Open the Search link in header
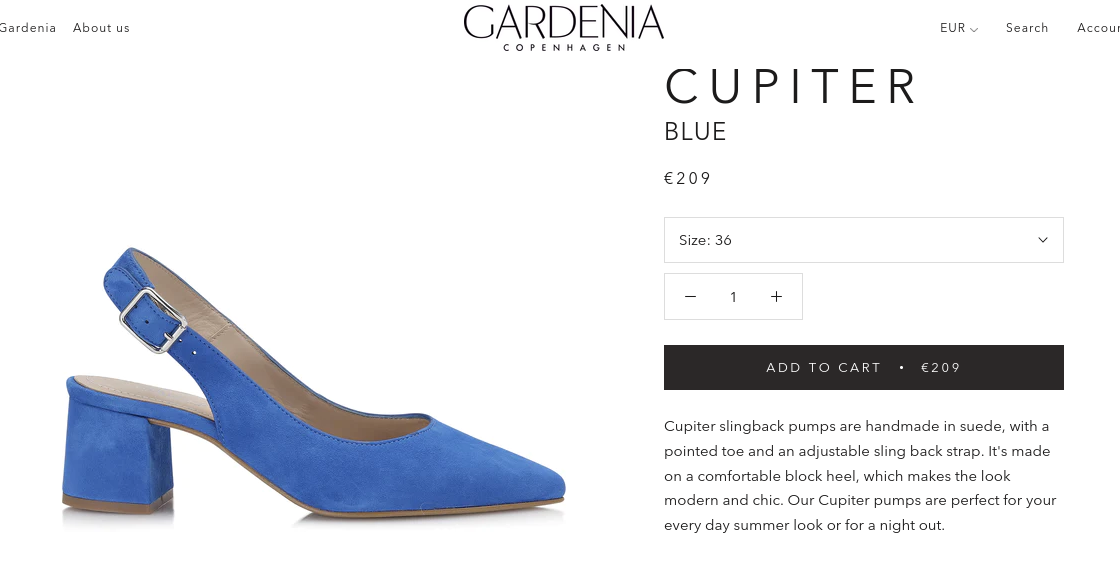Viewport: 1120px width, 562px height. pyautogui.click(x=1027, y=28)
